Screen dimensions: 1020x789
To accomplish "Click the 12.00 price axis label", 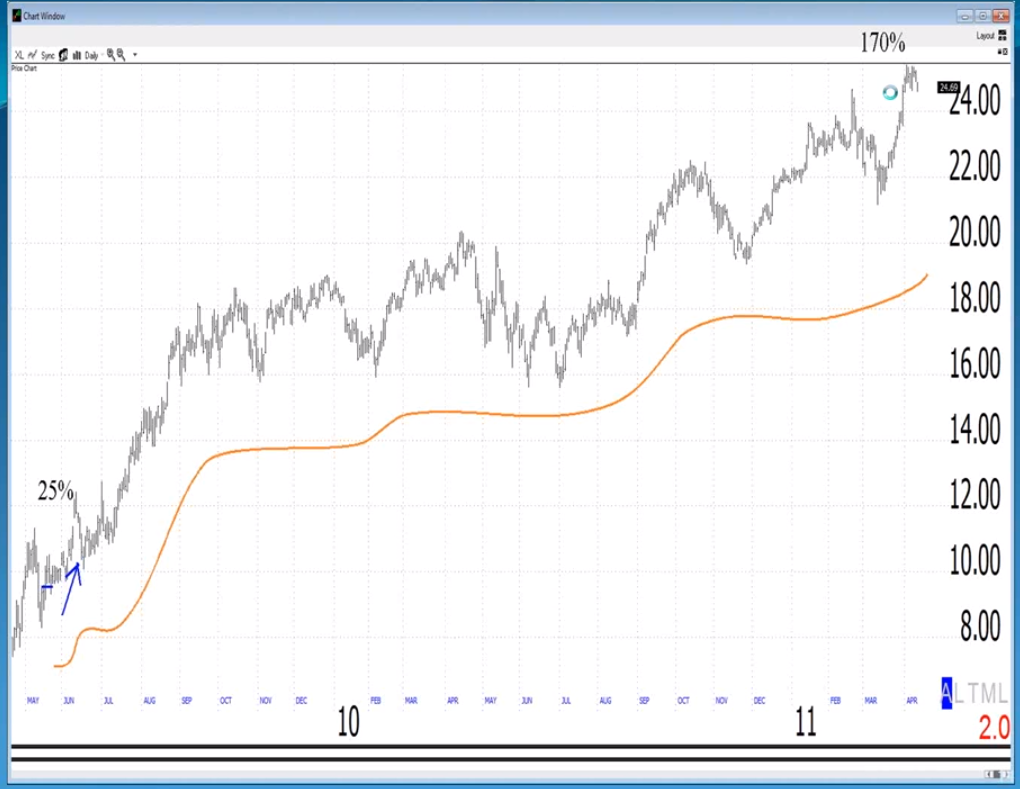I will (974, 494).
